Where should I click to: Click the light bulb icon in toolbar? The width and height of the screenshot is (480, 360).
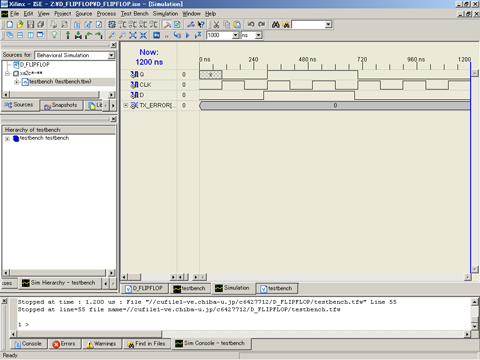click(54, 35)
